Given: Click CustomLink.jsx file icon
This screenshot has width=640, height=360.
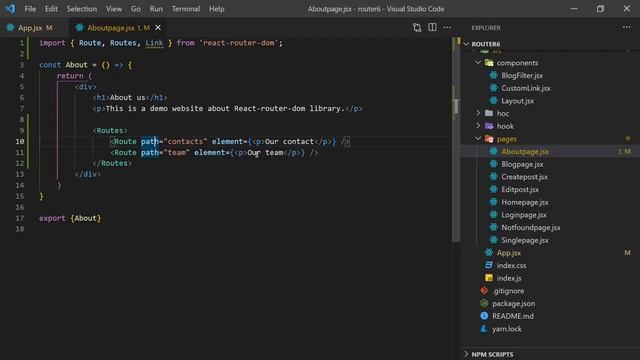Looking at the screenshot, I should (x=493, y=88).
